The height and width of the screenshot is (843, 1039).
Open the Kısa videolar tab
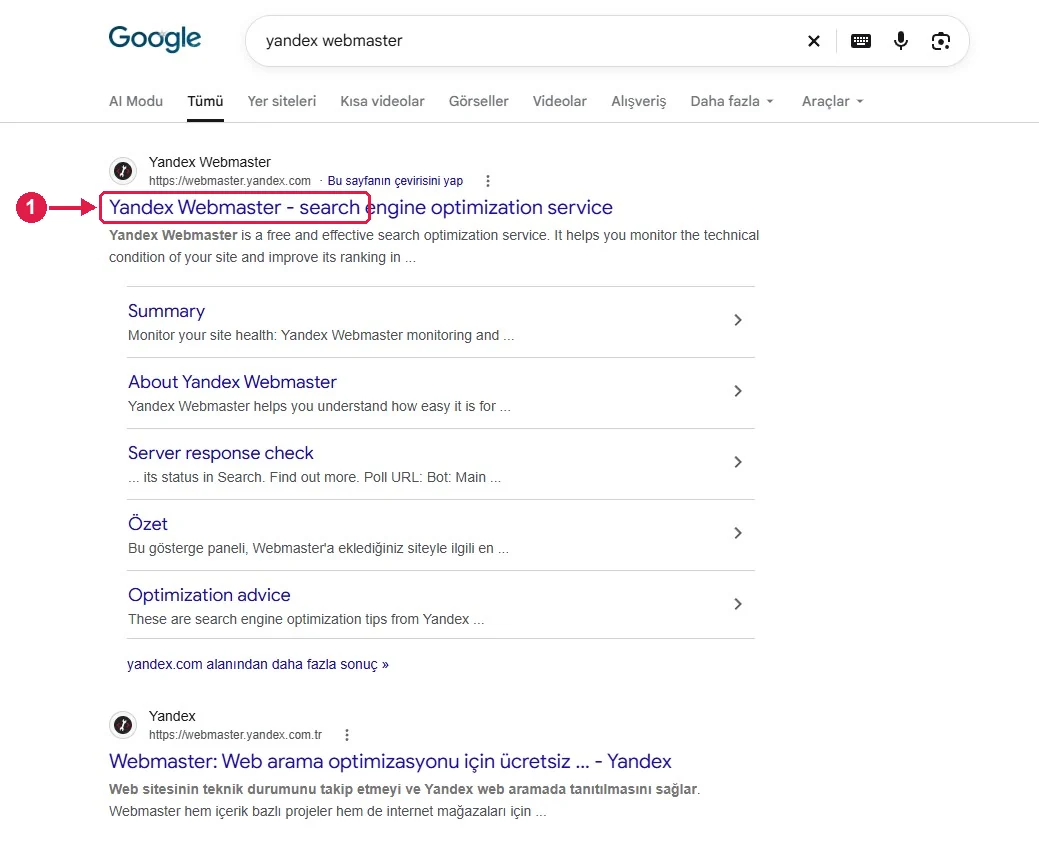(382, 101)
